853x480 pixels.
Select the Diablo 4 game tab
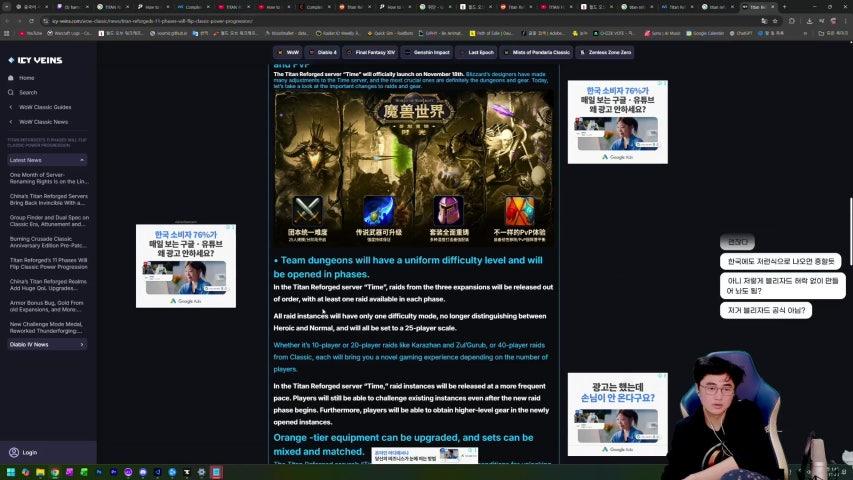[x=322, y=52]
